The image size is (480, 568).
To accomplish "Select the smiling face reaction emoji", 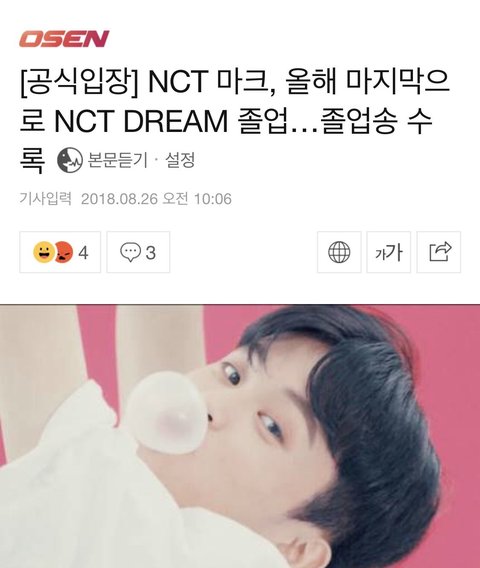I will tap(43, 252).
